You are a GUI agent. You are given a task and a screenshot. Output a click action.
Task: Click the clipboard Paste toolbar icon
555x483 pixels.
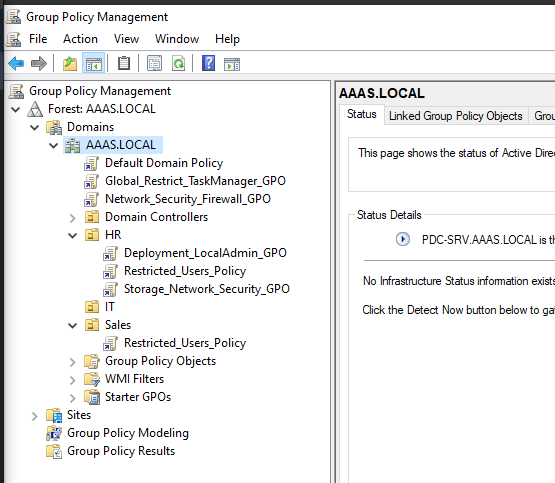click(x=124, y=63)
